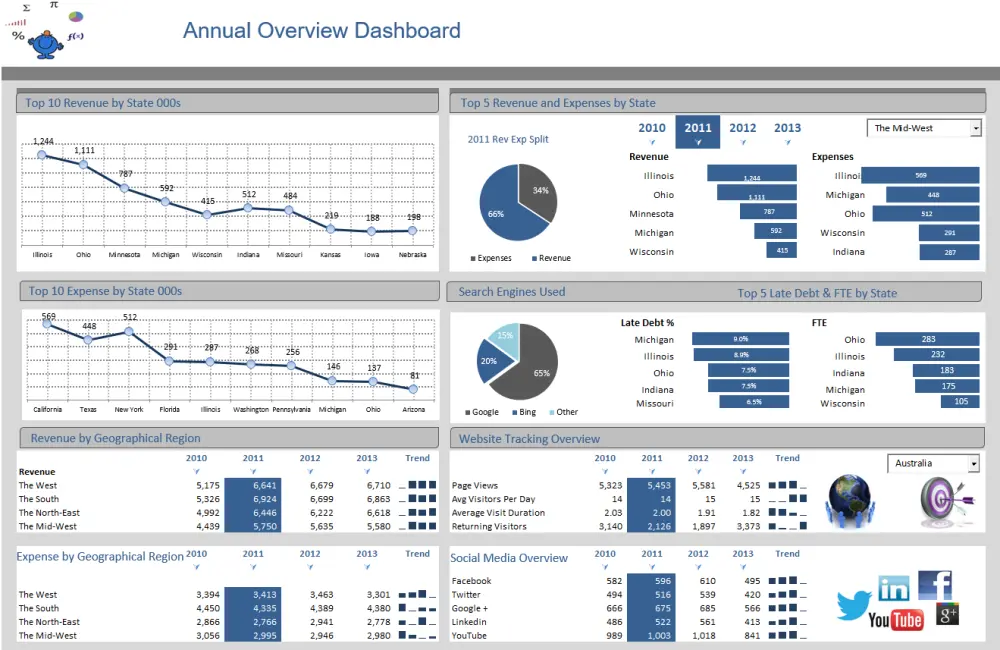
Task: Select the 2010 year header
Action: click(651, 128)
